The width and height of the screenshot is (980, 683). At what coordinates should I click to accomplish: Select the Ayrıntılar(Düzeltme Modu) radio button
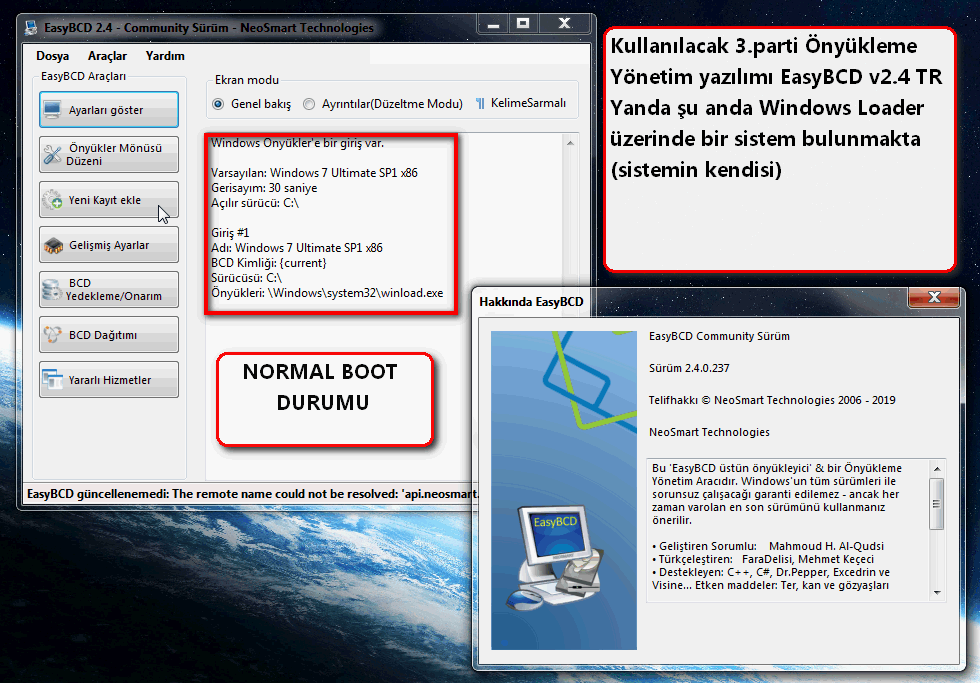point(309,104)
